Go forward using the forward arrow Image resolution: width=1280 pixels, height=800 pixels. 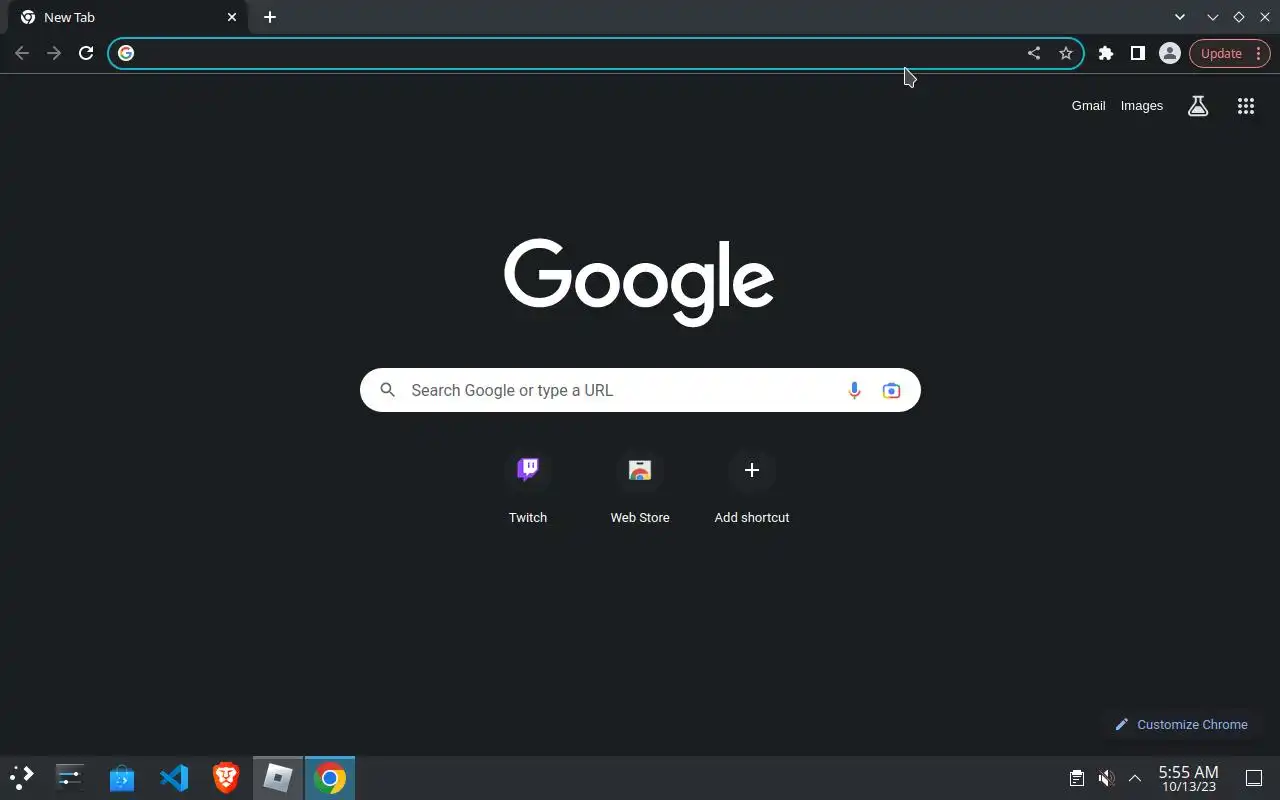[x=54, y=53]
